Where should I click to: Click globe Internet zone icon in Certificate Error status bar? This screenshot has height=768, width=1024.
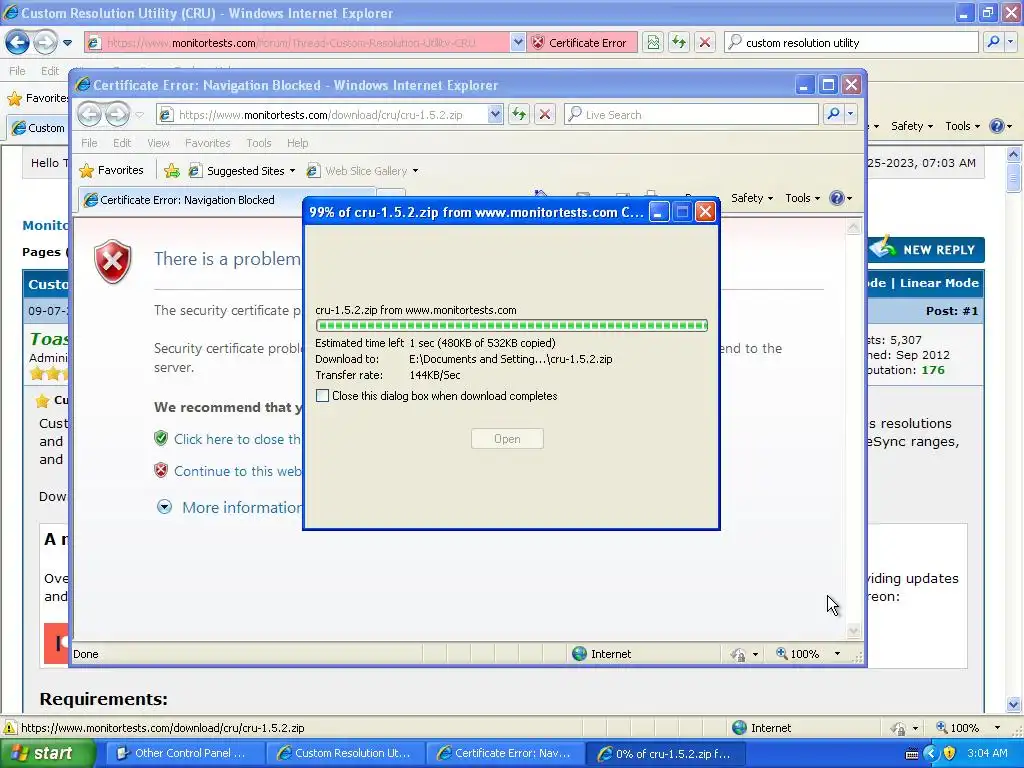pos(579,654)
